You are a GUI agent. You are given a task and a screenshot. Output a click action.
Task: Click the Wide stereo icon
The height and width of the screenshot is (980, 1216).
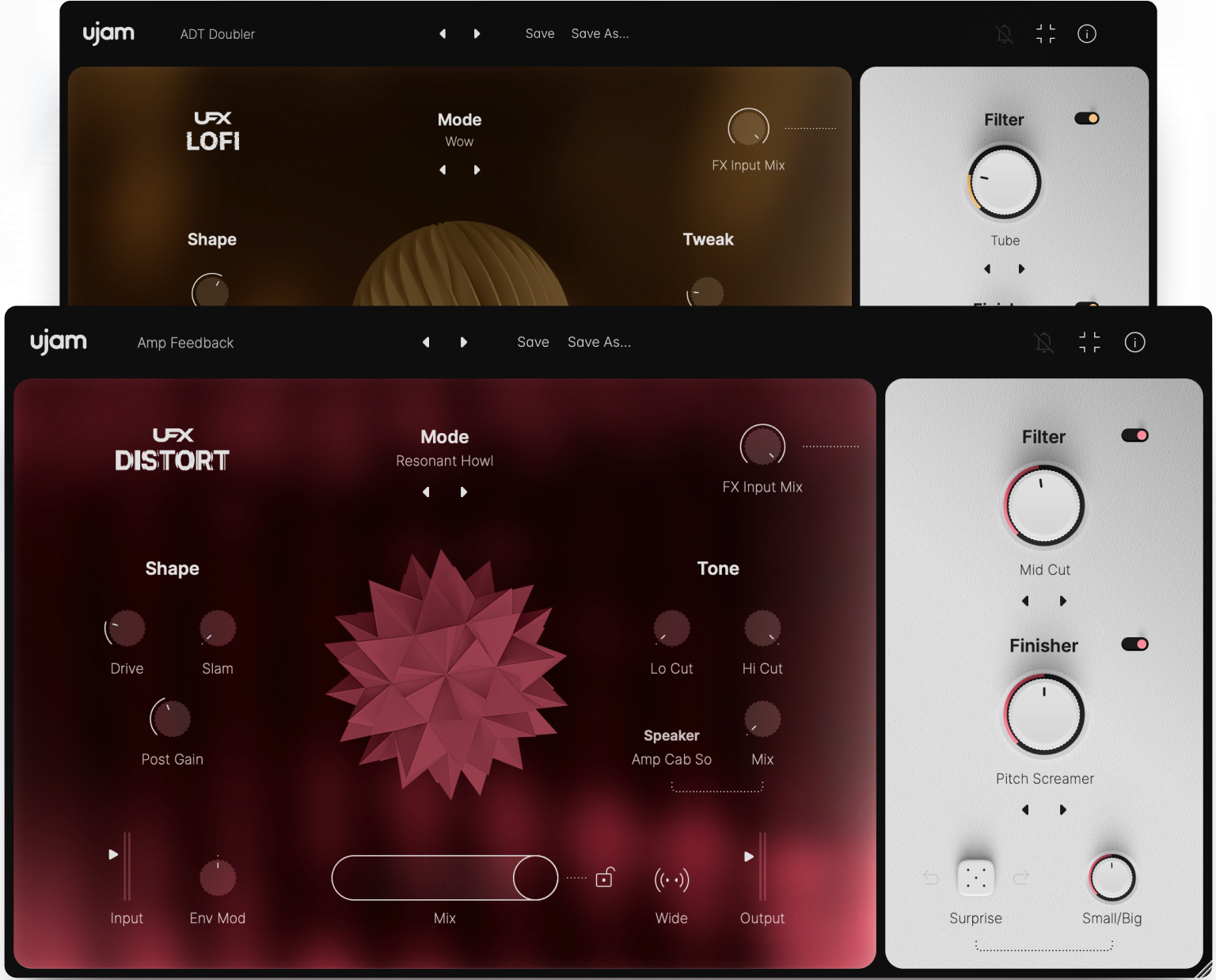[x=671, y=879]
